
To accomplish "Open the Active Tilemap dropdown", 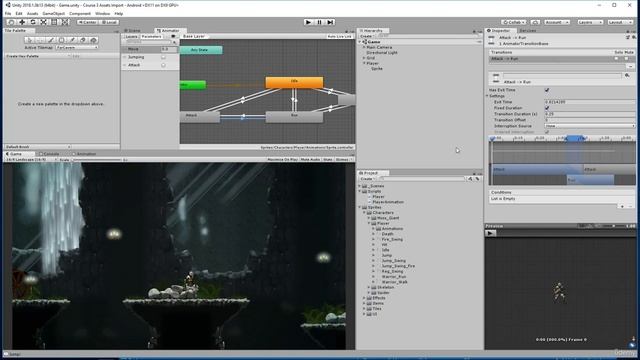I will (x=77, y=47).
